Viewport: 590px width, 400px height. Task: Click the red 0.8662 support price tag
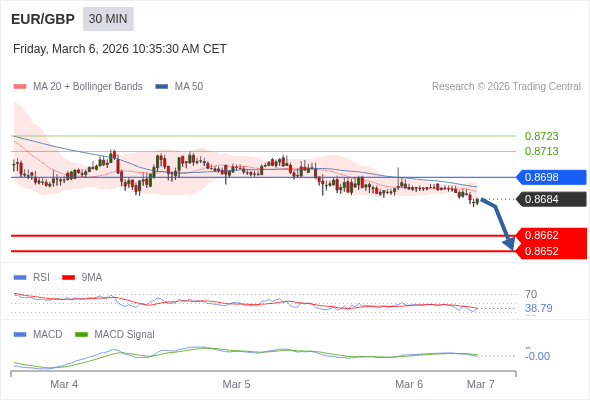pyautogui.click(x=551, y=236)
